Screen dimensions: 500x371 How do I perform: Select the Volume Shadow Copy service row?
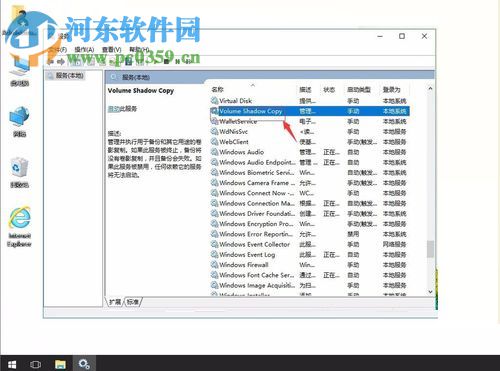(310, 111)
